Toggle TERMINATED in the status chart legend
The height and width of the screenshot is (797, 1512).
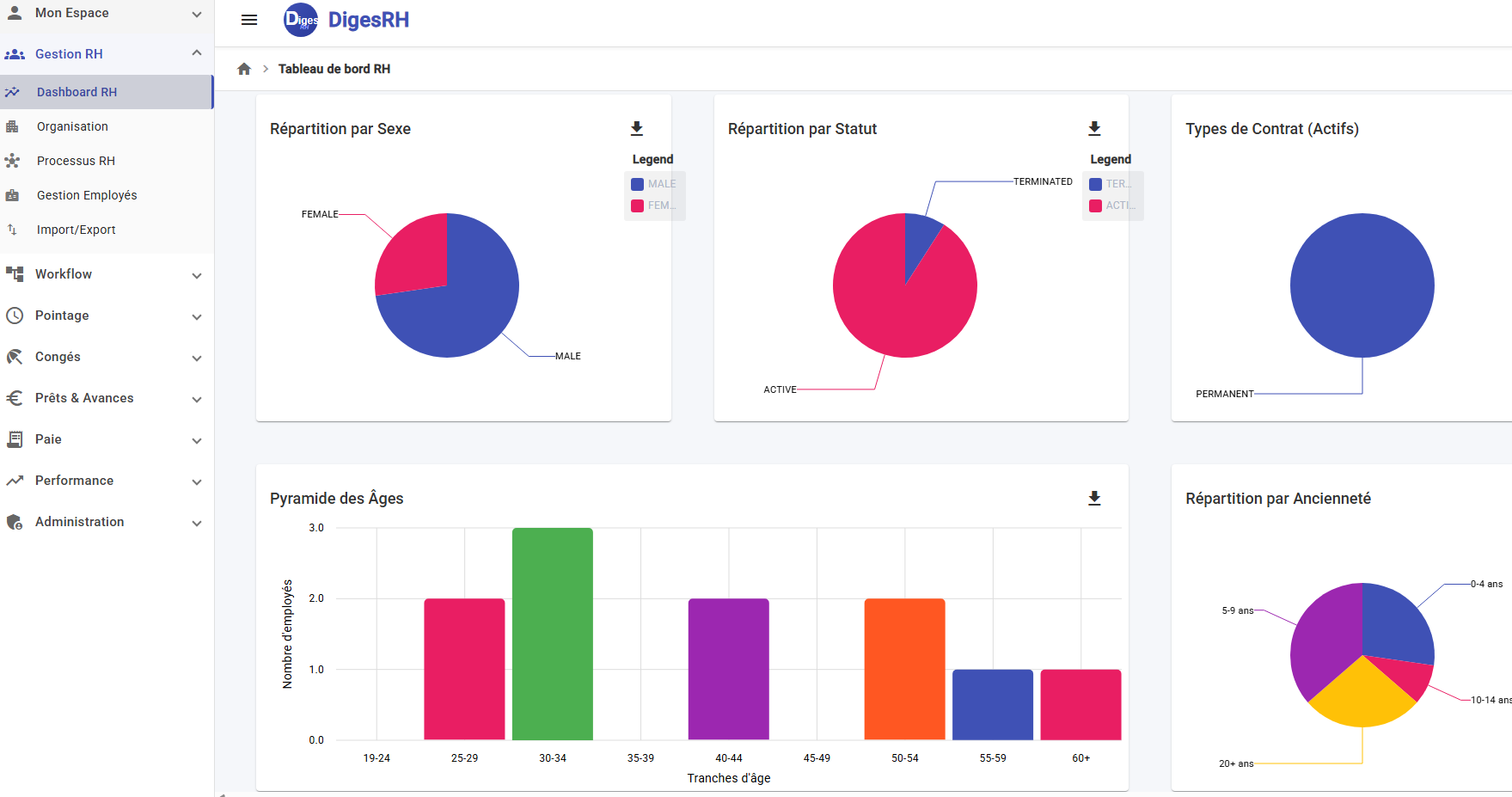click(1111, 183)
